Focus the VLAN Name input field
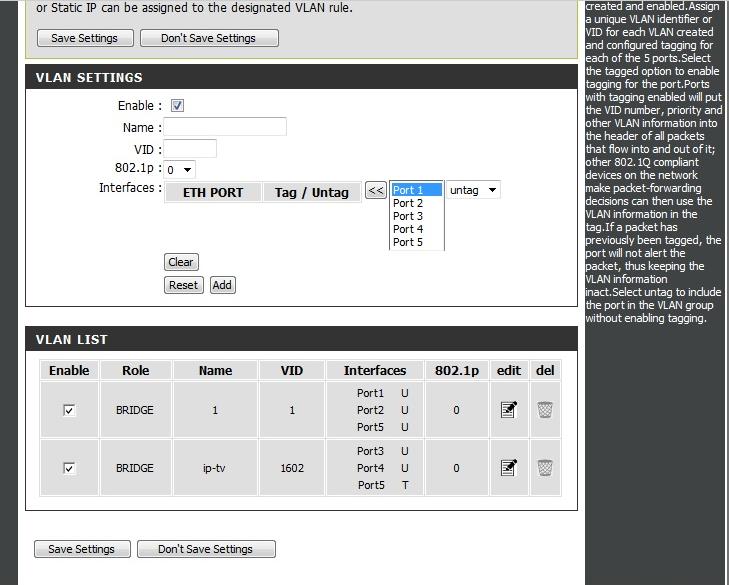This screenshot has width=729, height=585. 225,127
